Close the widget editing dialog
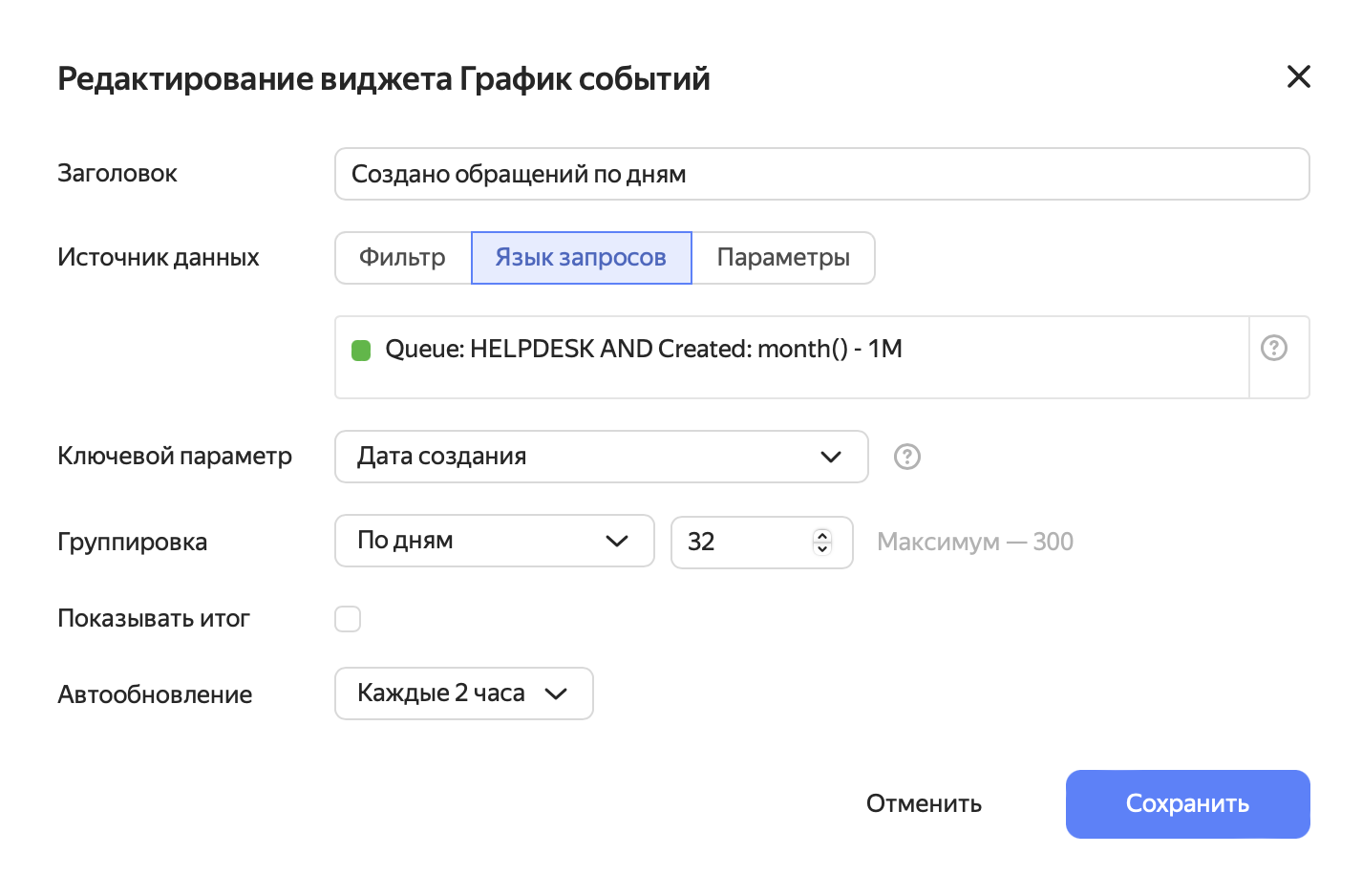This screenshot has width=1362, height=896. click(1299, 76)
